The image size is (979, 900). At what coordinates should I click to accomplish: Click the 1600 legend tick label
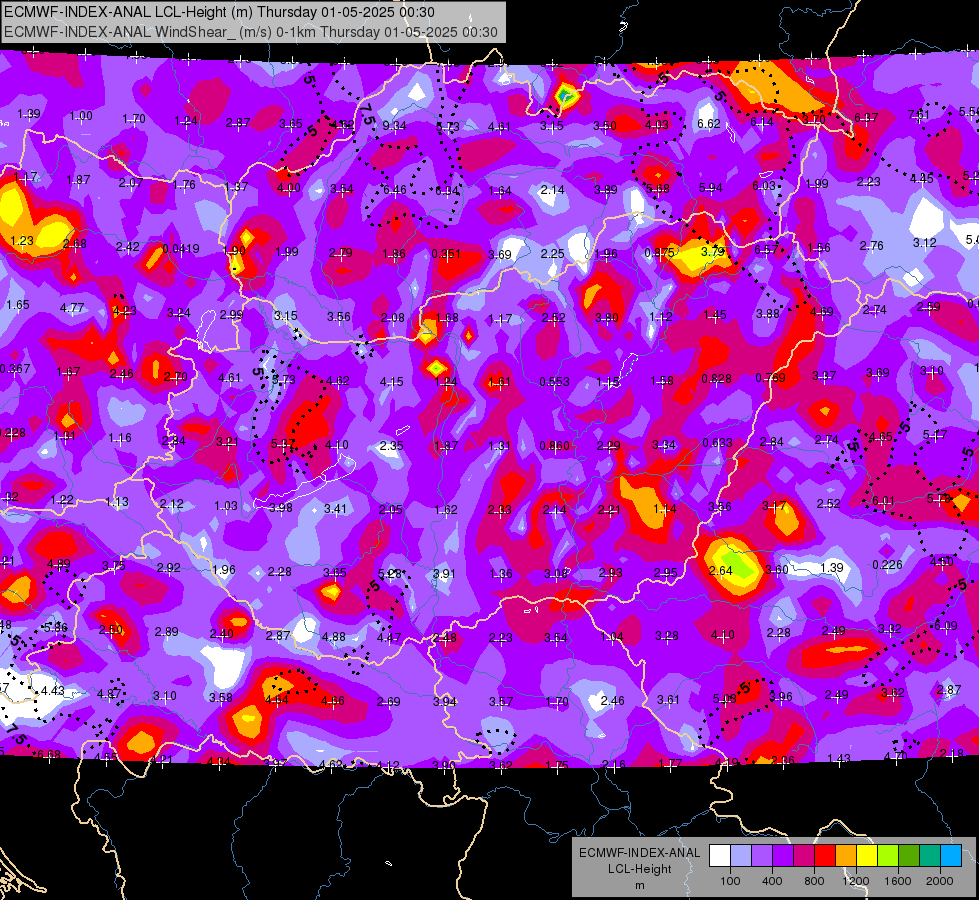point(898,881)
